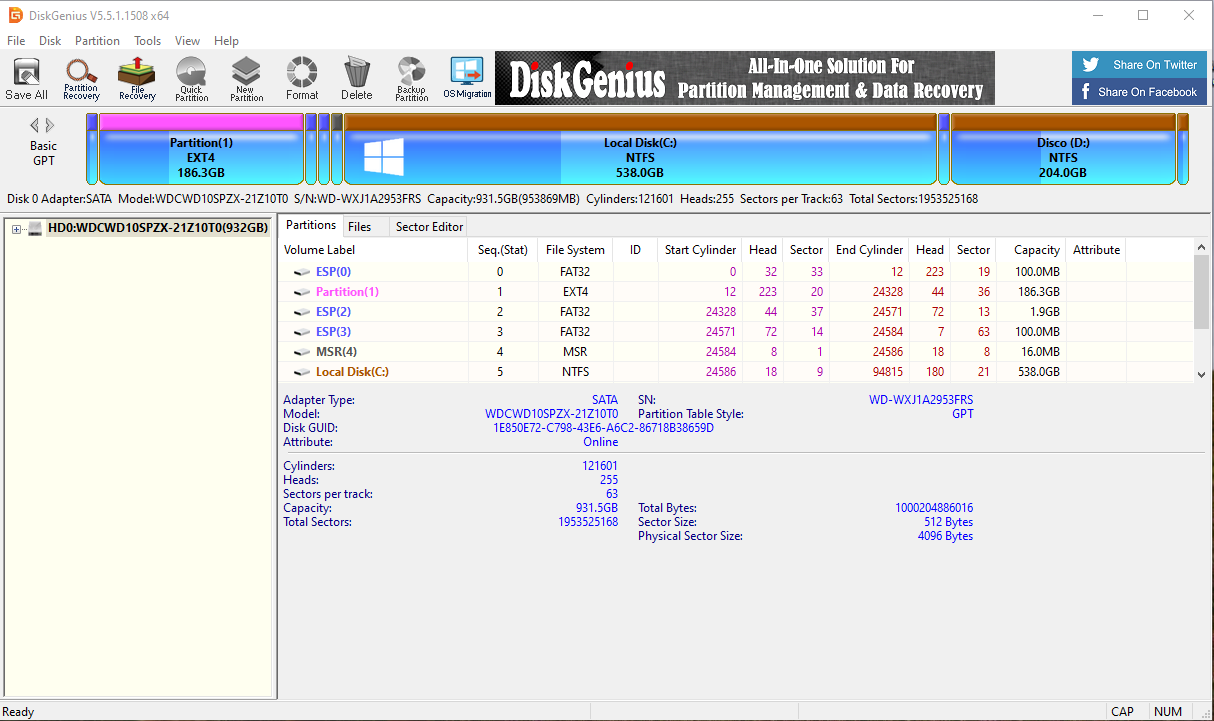Click the 186.3GB capacity cell
The image size is (1214, 721).
pyautogui.click(x=1039, y=292)
